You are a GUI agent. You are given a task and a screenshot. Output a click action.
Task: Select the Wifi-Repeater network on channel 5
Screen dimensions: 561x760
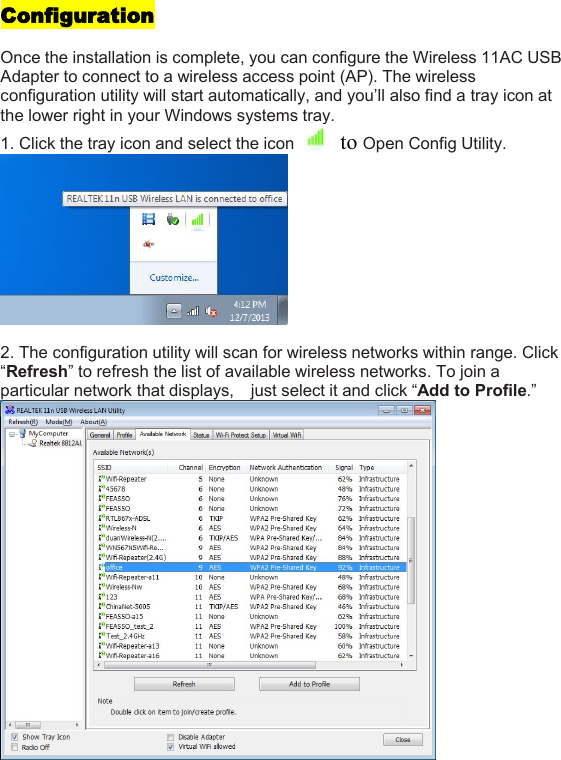[250, 479]
